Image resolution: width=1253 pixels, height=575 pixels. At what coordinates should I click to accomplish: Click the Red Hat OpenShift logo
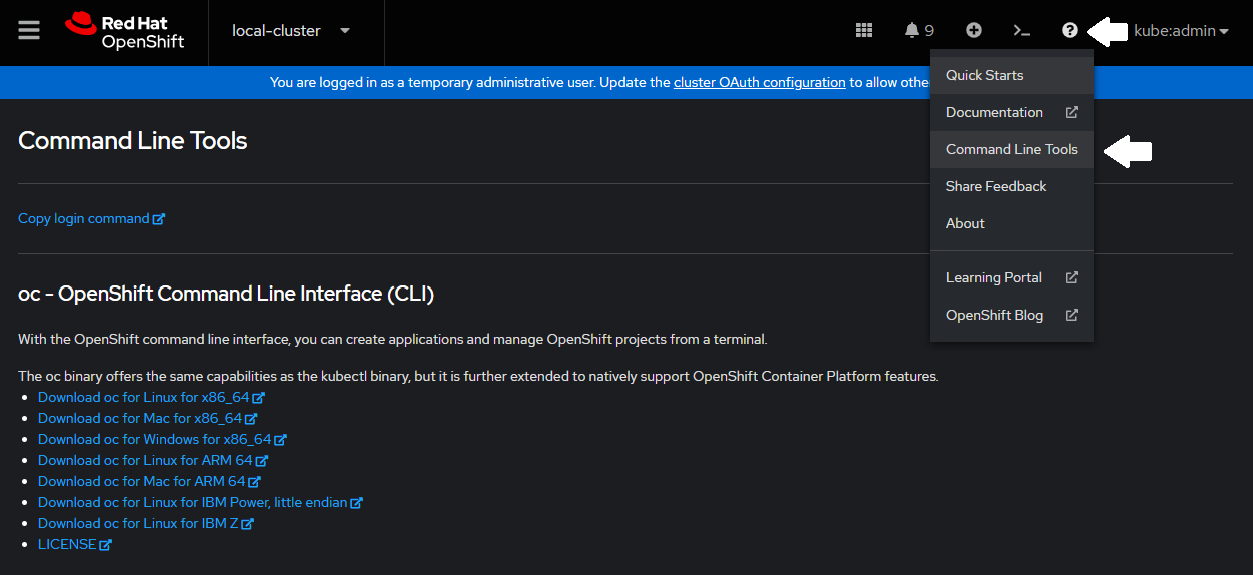tap(125, 30)
